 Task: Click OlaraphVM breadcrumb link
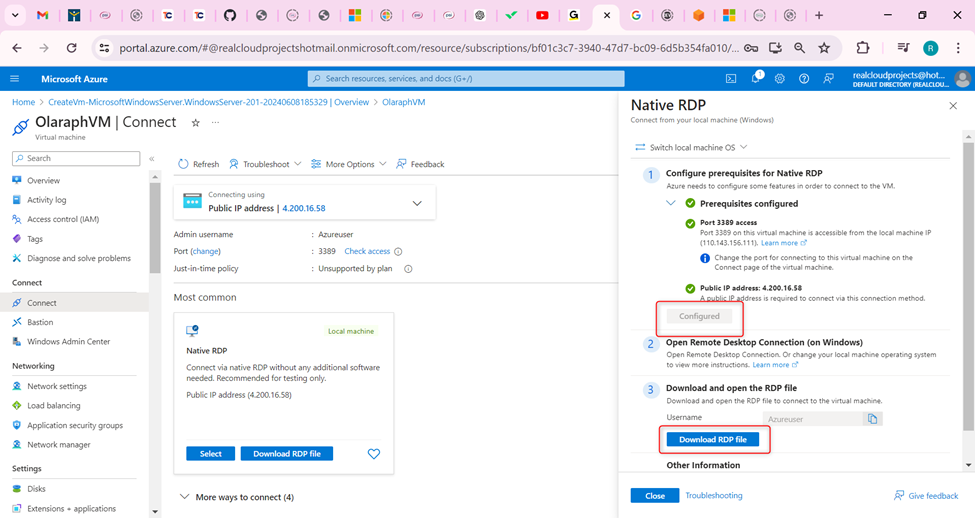(x=404, y=102)
